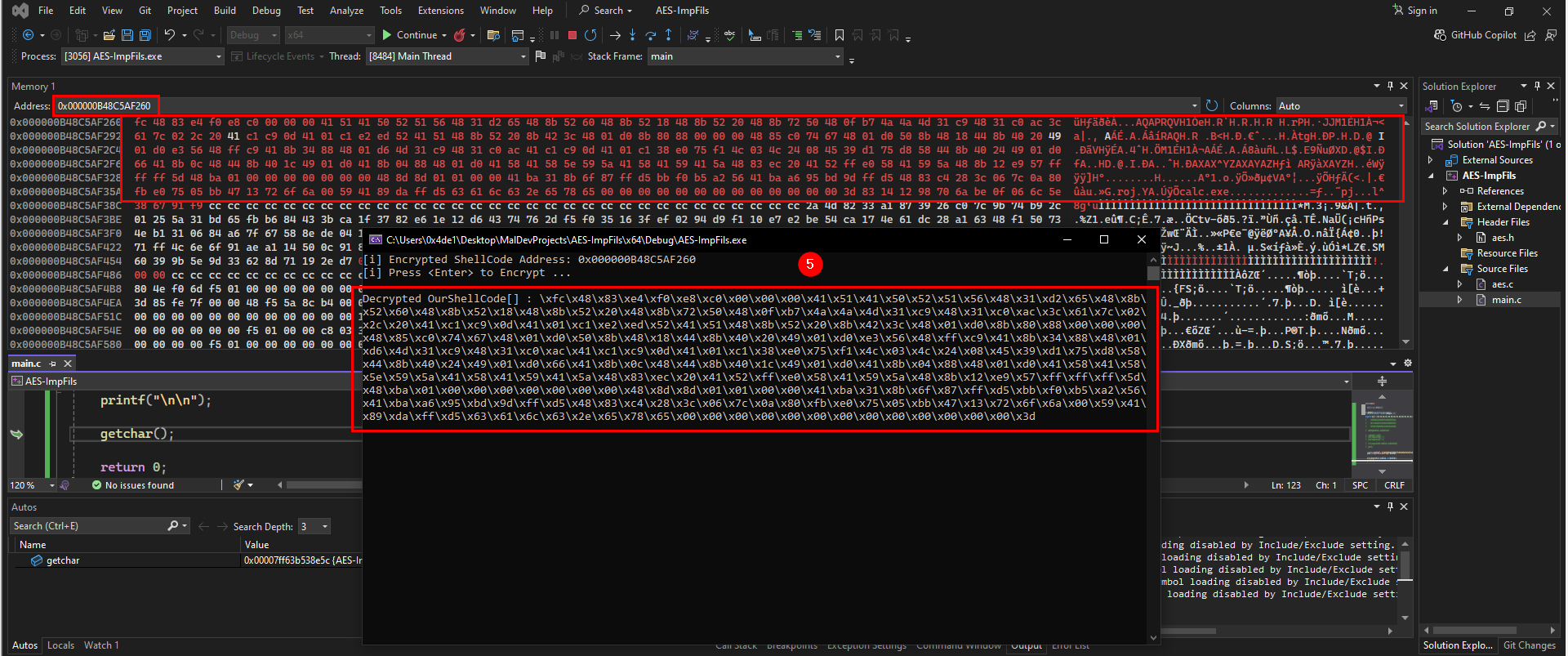Image resolution: width=1568 pixels, height=656 pixels.
Task: Select main.c in Solution Explorer
Action: [1506, 300]
